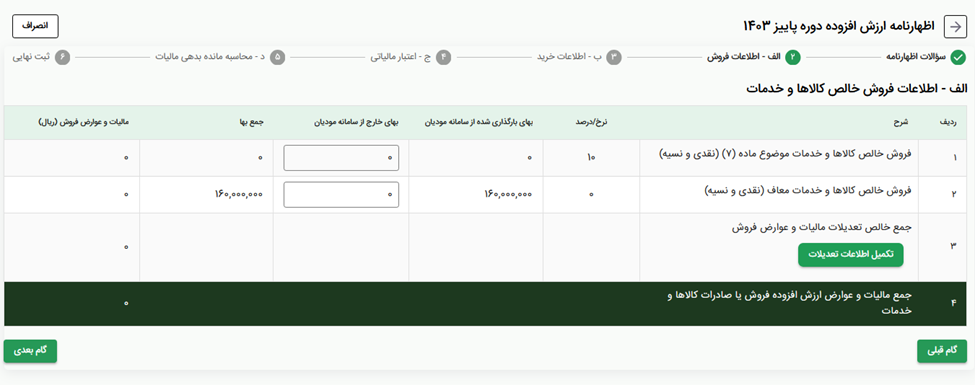Click row number ۱ in ردیف column

click(954, 158)
